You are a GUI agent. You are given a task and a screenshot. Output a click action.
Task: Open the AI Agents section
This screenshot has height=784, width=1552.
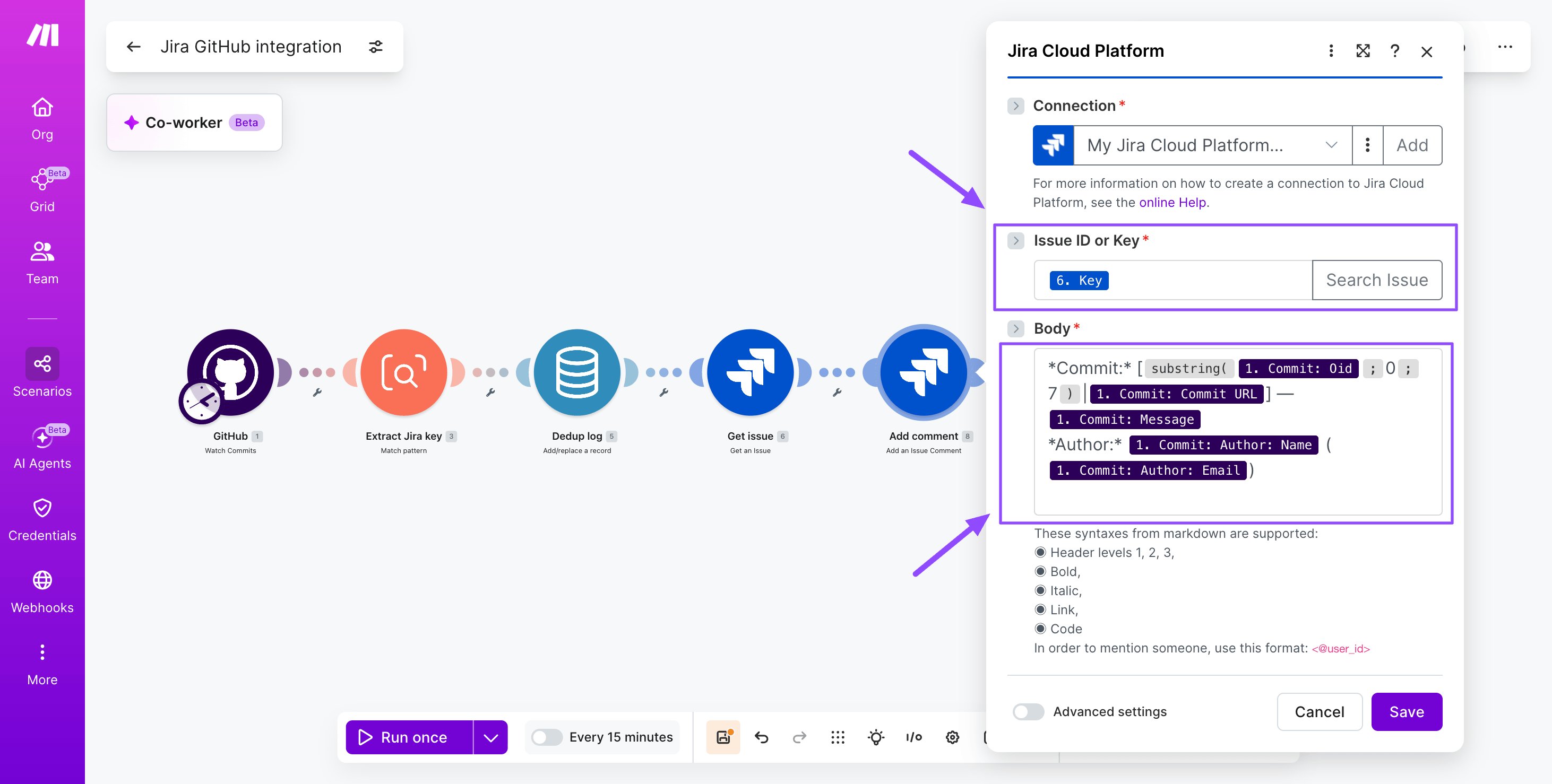pos(42,447)
